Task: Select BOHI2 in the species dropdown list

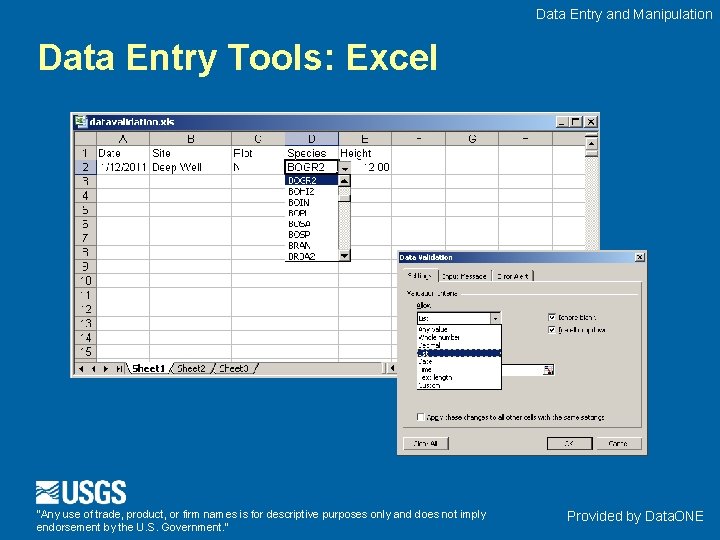Action: pyautogui.click(x=312, y=191)
